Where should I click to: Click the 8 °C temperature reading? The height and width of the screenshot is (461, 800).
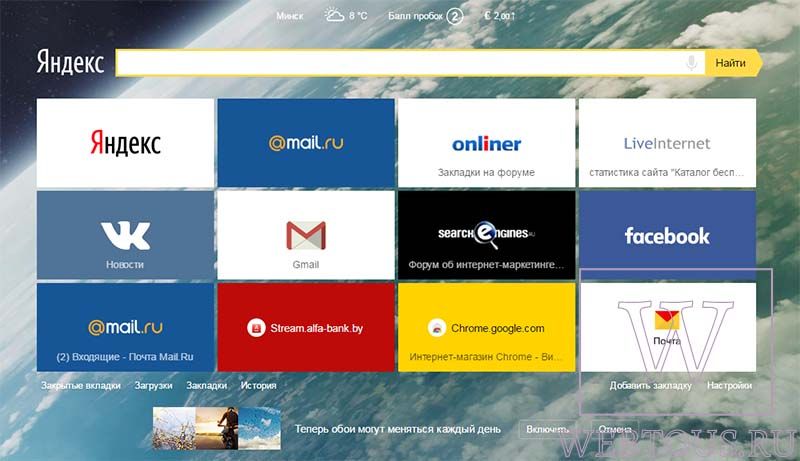click(x=358, y=16)
